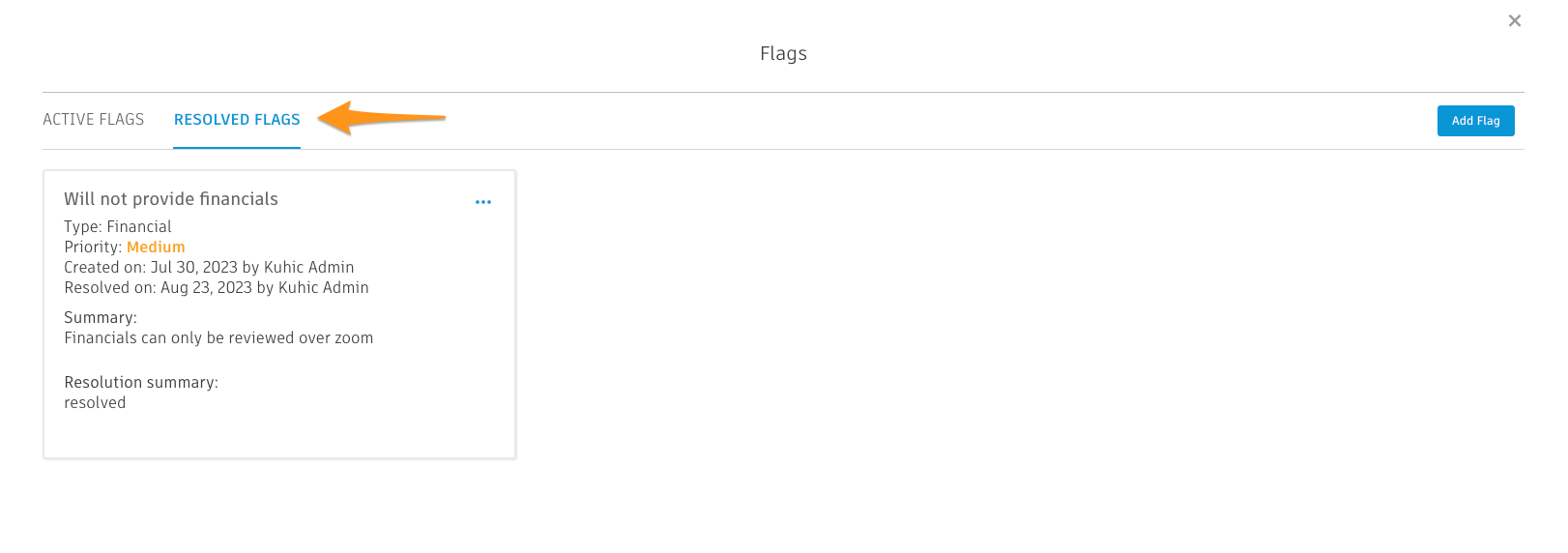The width and height of the screenshot is (1568, 553).
Task: Select 'Financials can only be reviewed over zoom' text
Action: coord(218,338)
